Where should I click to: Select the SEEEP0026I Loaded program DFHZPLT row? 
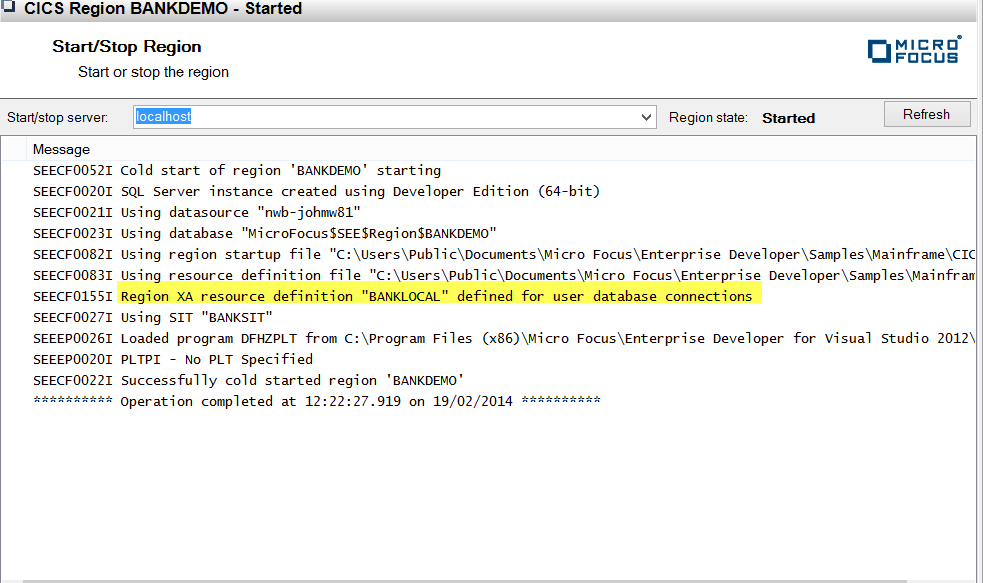(500, 338)
